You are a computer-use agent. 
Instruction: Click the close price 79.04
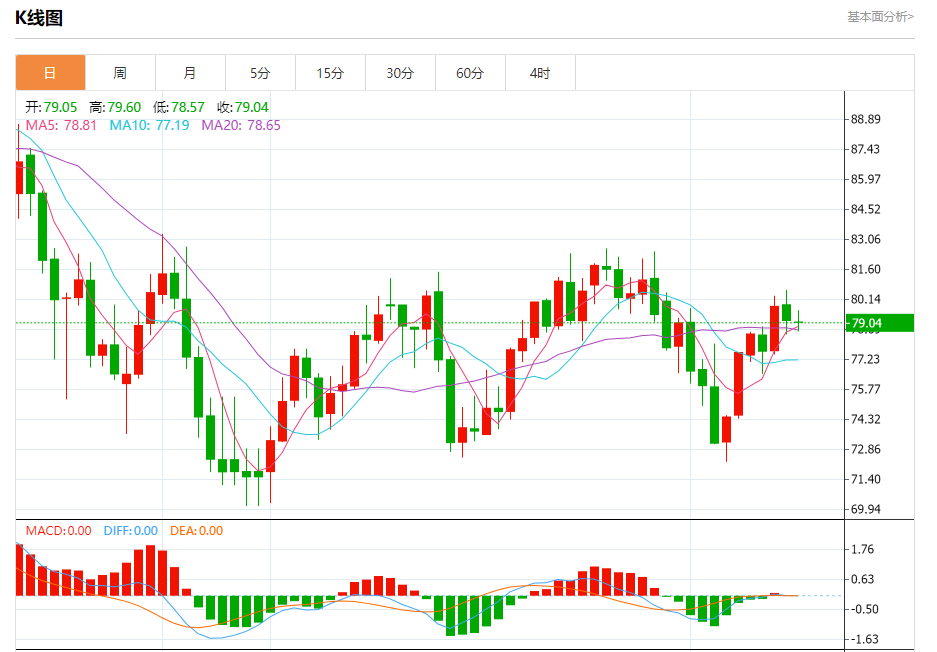coord(252,108)
